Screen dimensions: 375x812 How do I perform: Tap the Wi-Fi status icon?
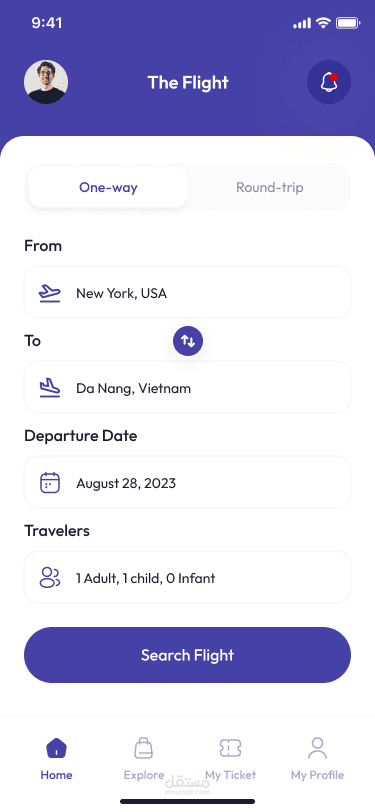tap(324, 23)
